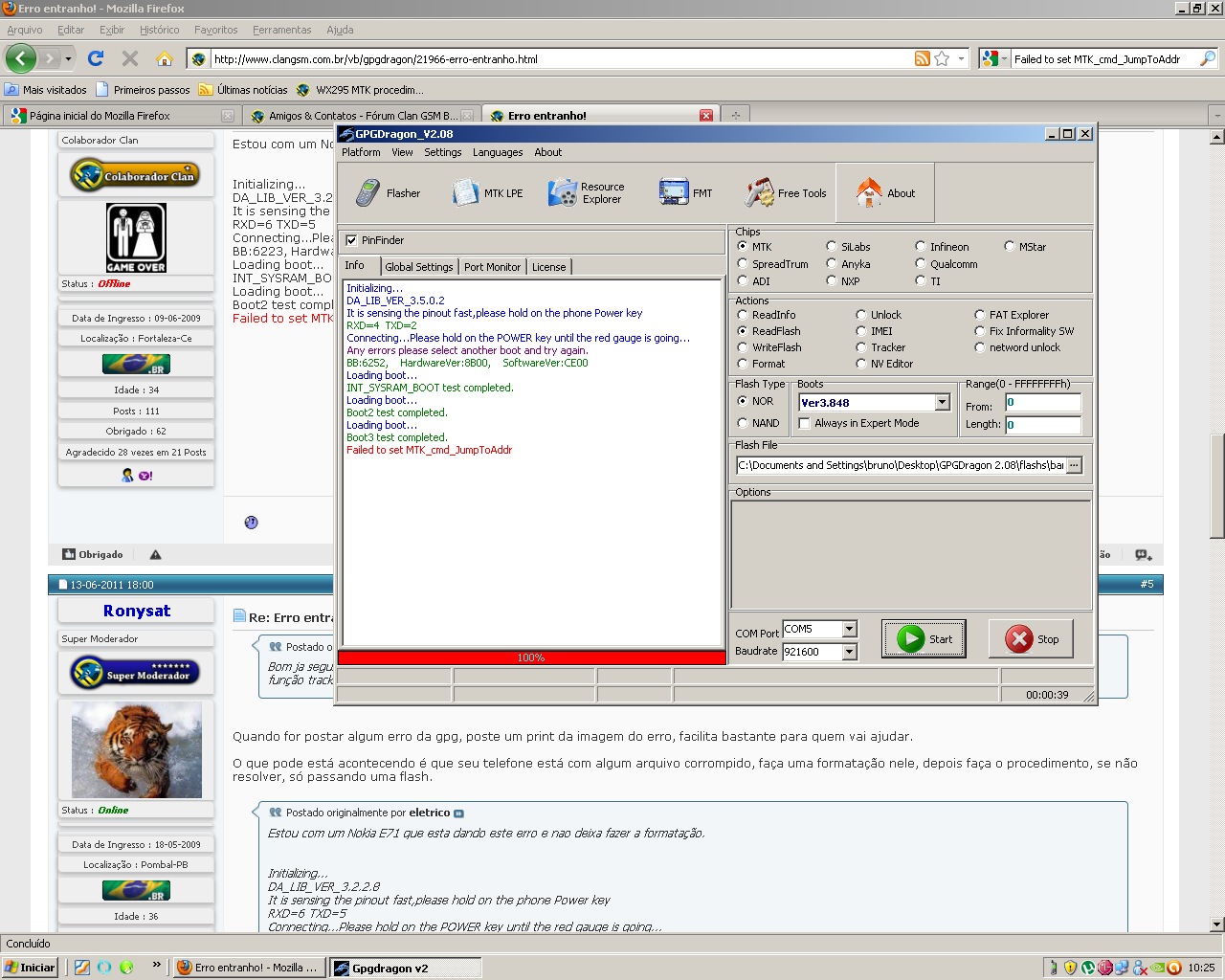Choose the ReadInfo action
The image size is (1225, 980).
pyautogui.click(x=743, y=315)
